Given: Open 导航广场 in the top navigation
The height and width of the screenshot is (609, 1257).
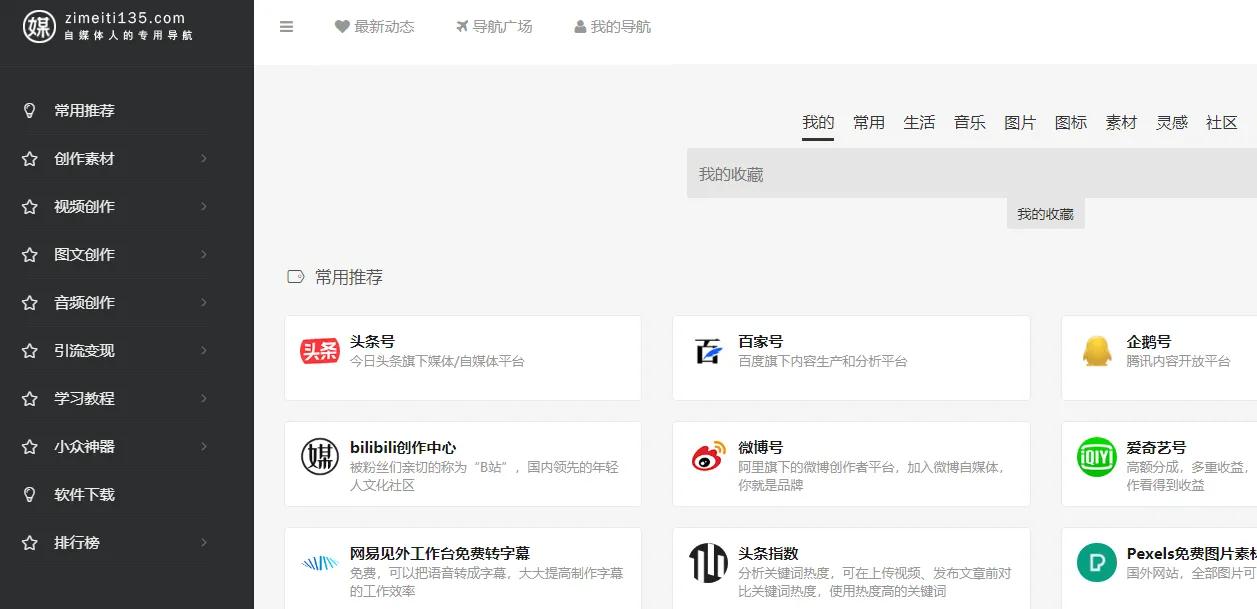Looking at the screenshot, I should [502, 27].
